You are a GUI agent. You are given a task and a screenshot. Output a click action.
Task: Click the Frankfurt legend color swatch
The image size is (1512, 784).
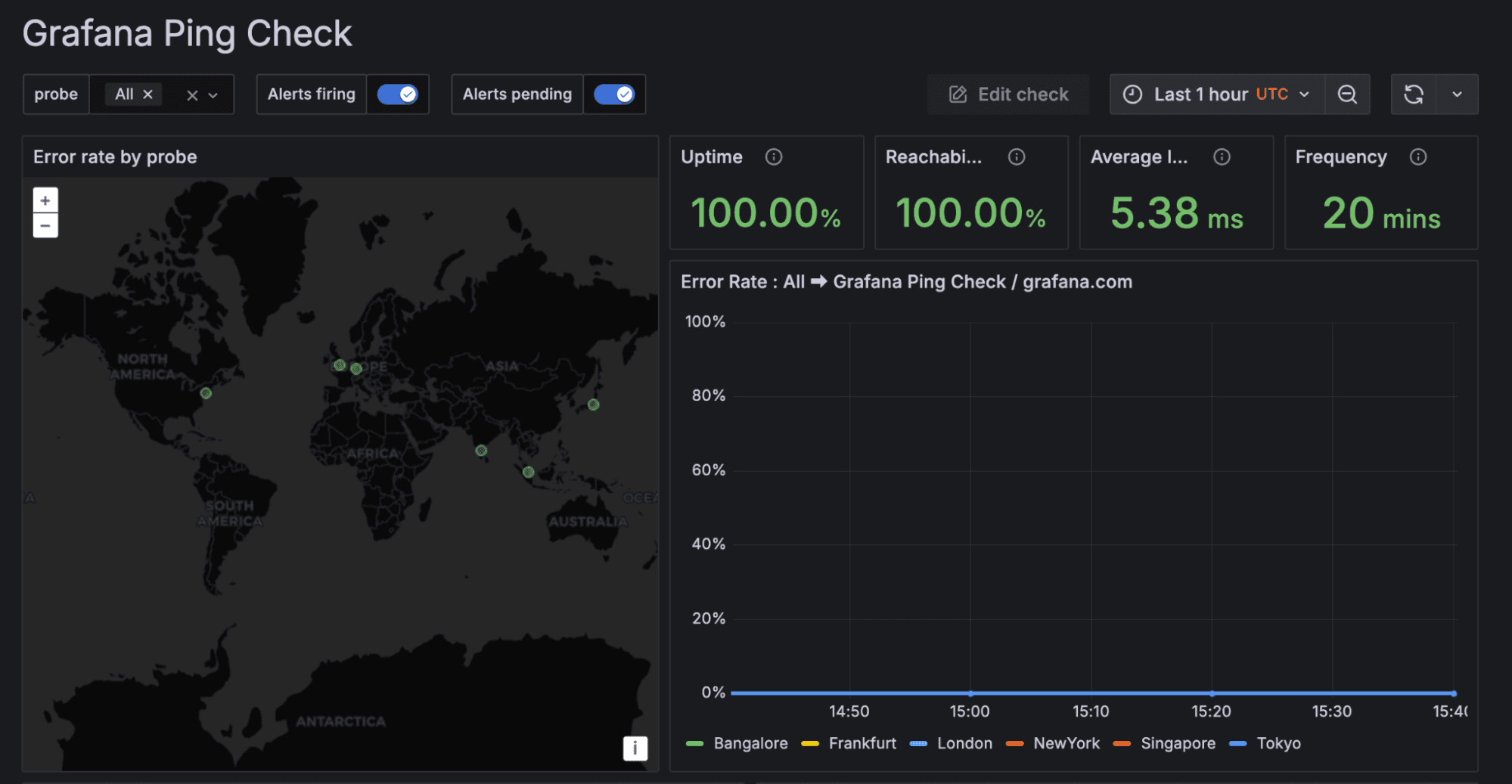tap(809, 743)
